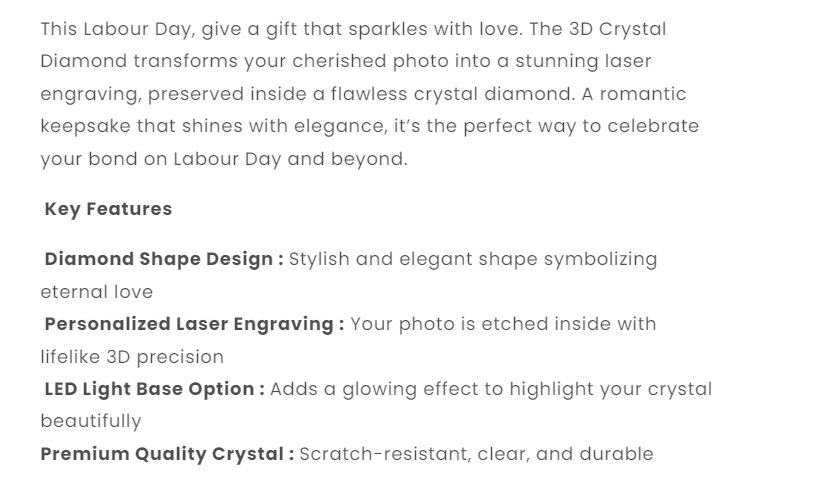Image resolution: width=822 pixels, height=484 pixels.
Task: Click the "Diamond Shape Design :" bold label
Action: tap(164, 259)
